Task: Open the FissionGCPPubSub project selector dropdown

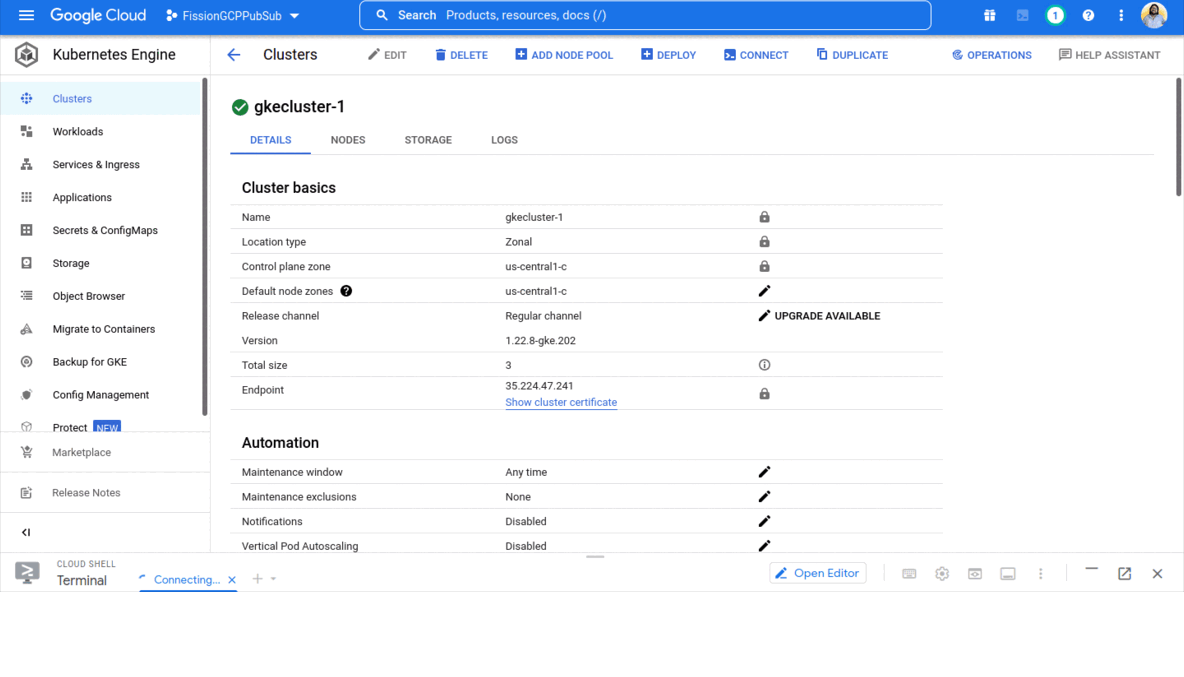Action: (233, 15)
